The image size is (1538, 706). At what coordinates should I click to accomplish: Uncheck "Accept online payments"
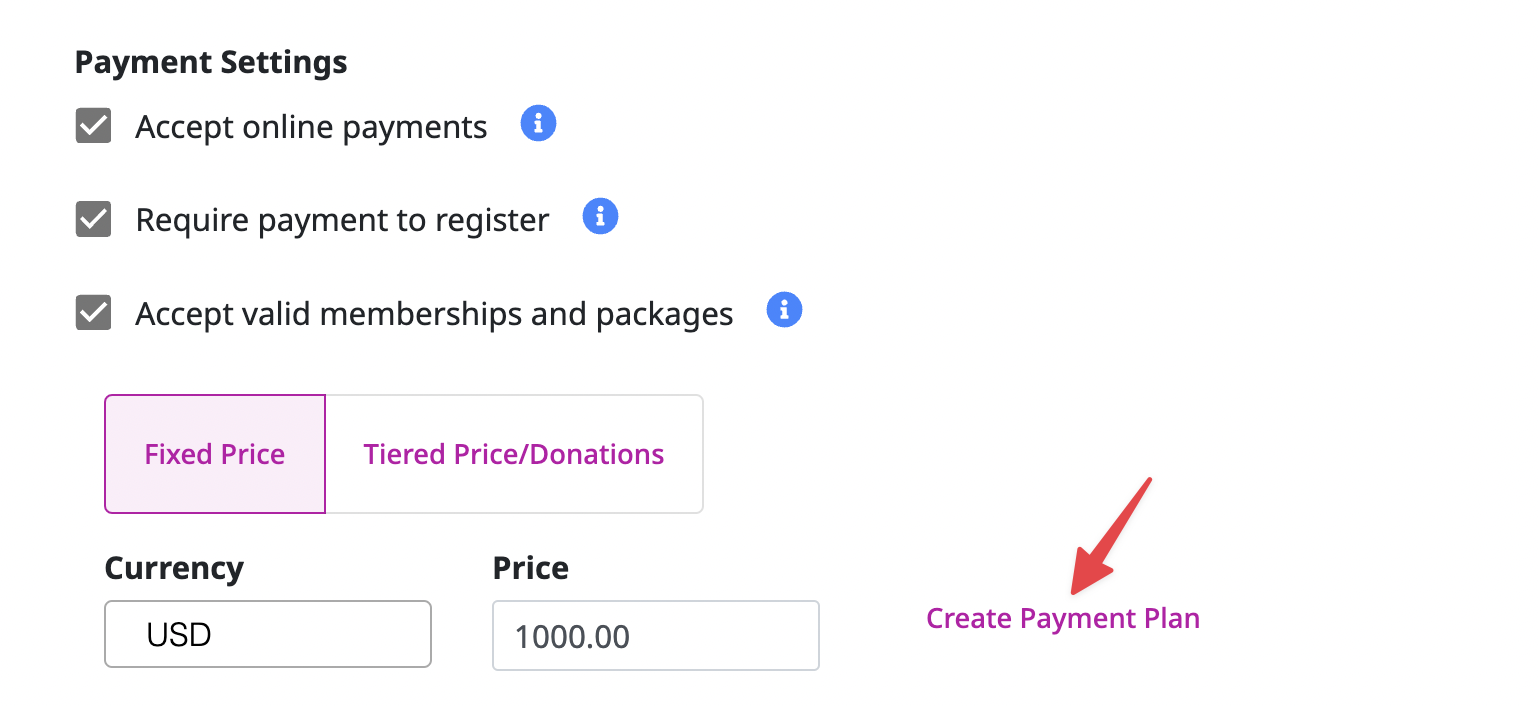[x=92, y=126]
